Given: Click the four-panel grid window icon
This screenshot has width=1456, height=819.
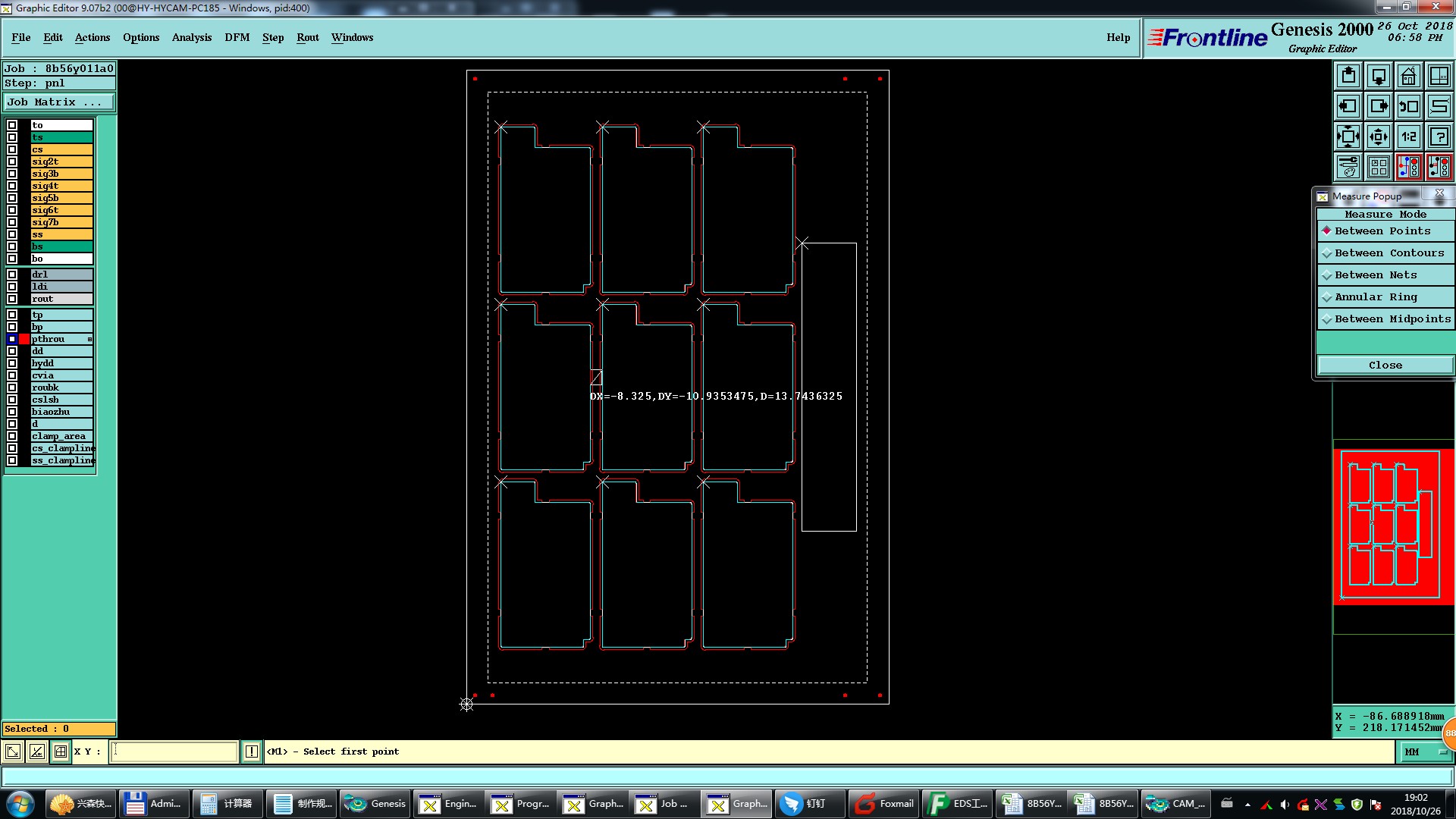Looking at the screenshot, I should (x=1379, y=167).
